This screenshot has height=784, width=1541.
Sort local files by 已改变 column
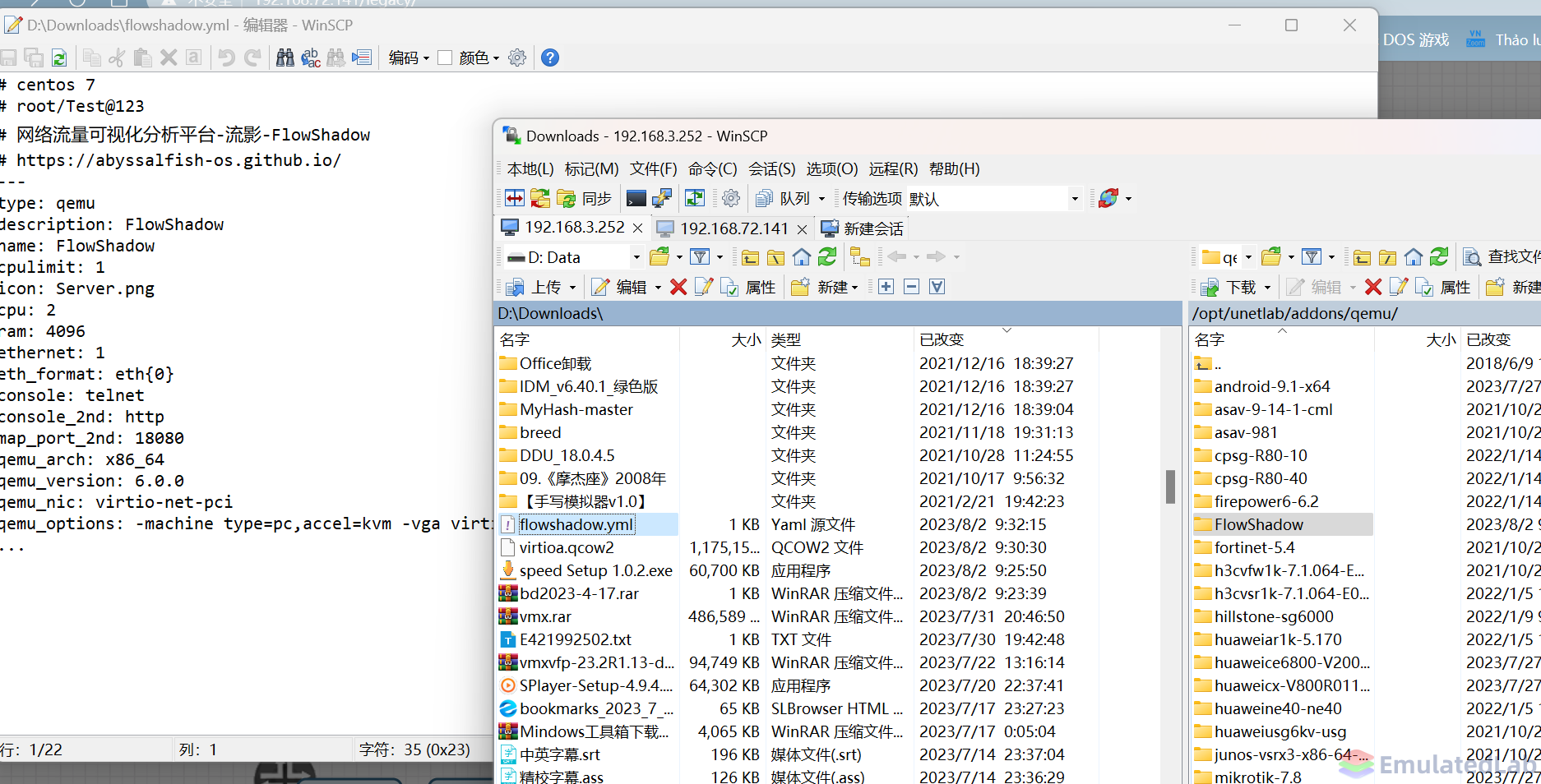(x=1006, y=339)
